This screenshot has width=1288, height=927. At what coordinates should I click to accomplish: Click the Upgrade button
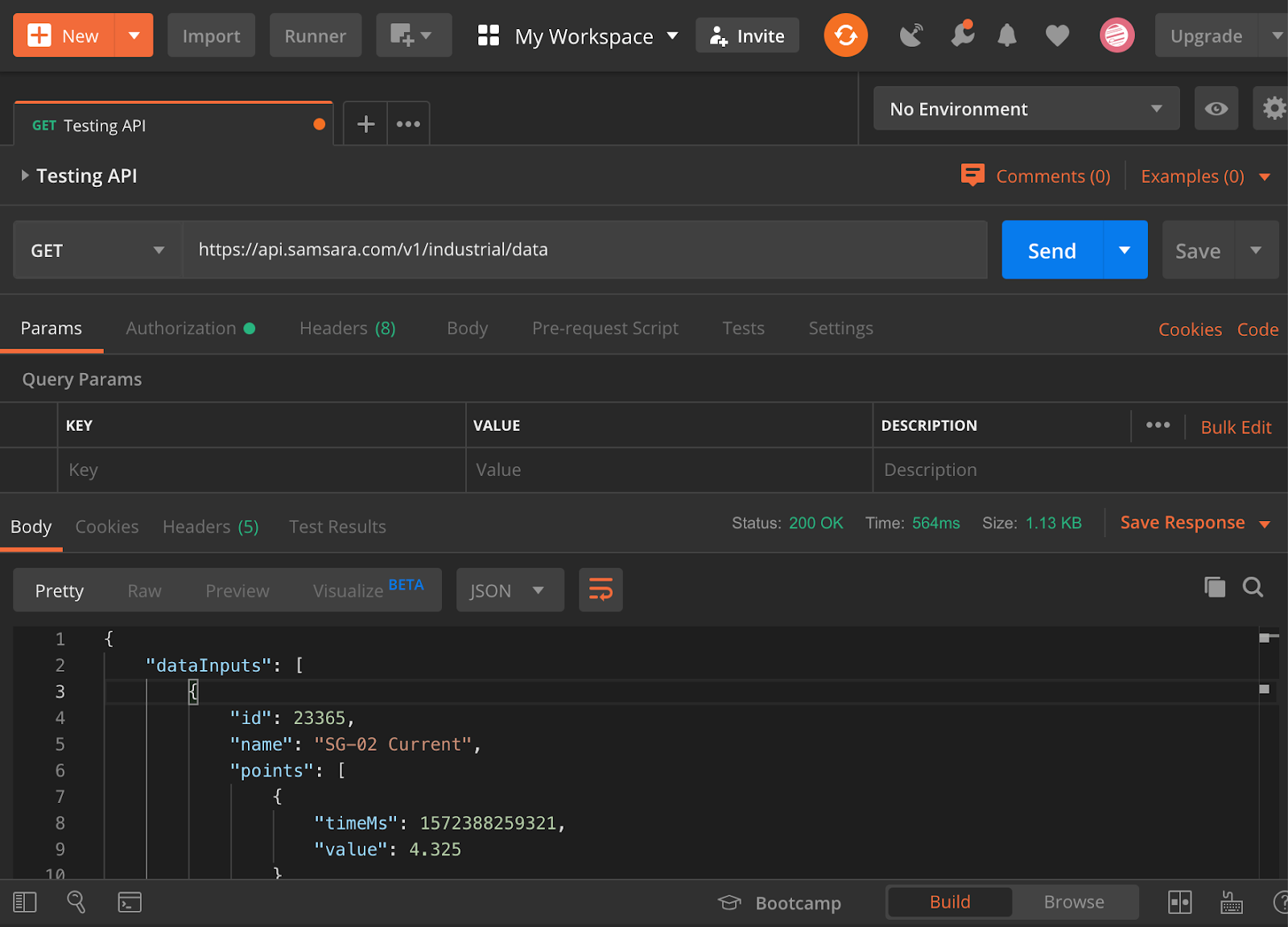pos(1206,35)
